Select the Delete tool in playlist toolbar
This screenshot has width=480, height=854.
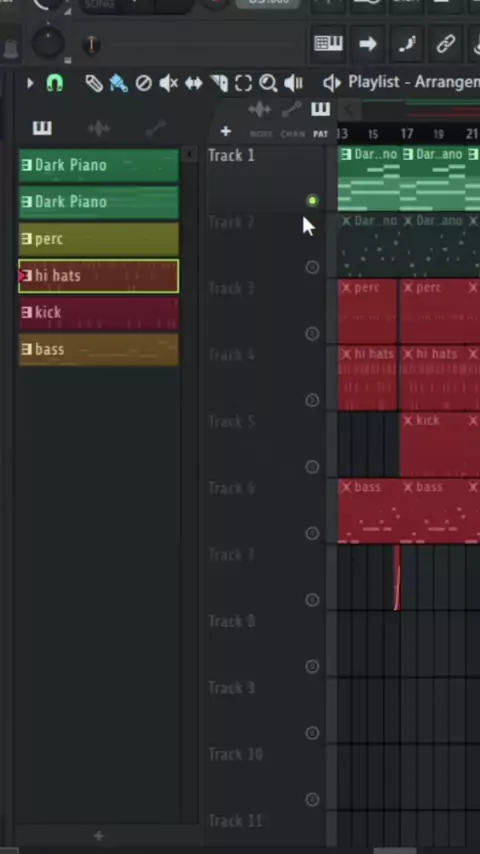pos(143,83)
